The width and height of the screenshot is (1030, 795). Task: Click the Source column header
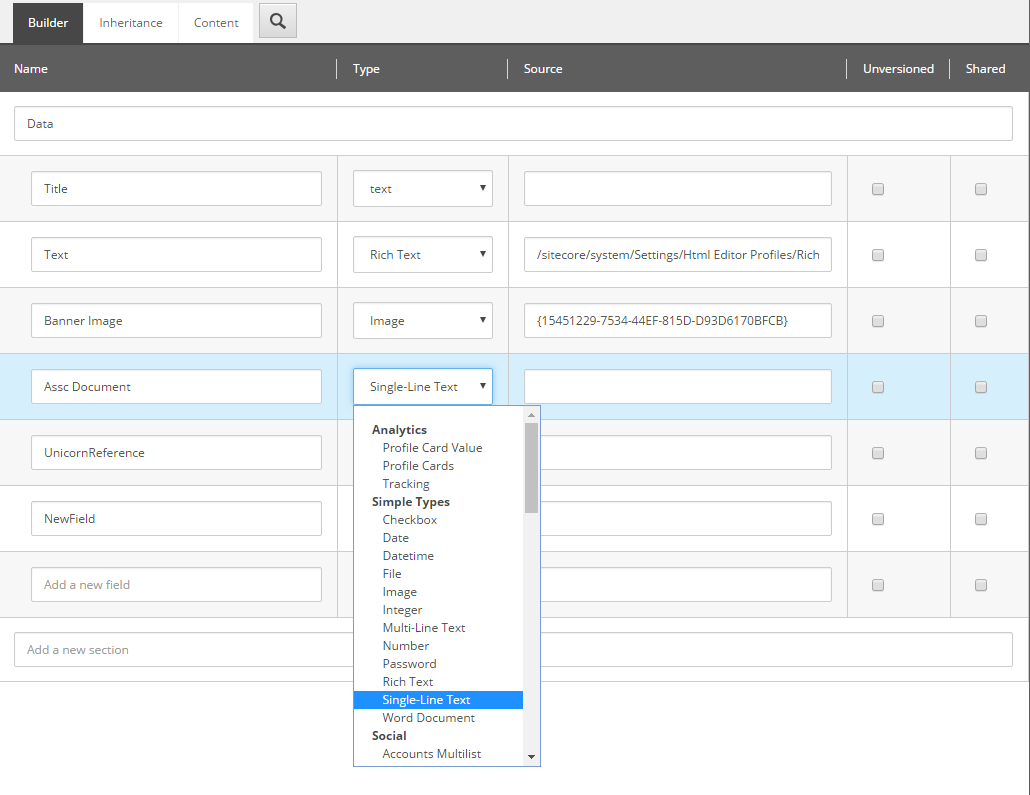click(543, 69)
